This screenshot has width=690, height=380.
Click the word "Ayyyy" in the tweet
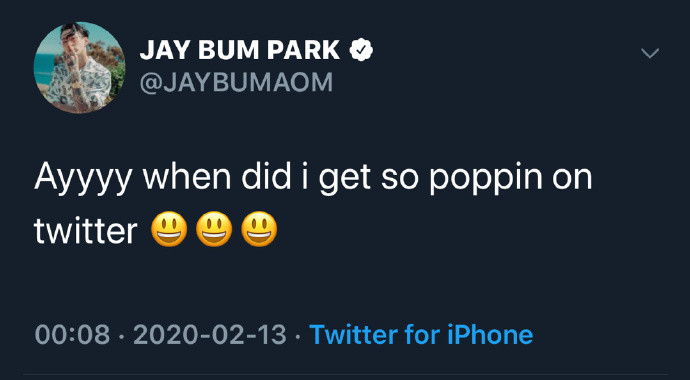pos(84,179)
